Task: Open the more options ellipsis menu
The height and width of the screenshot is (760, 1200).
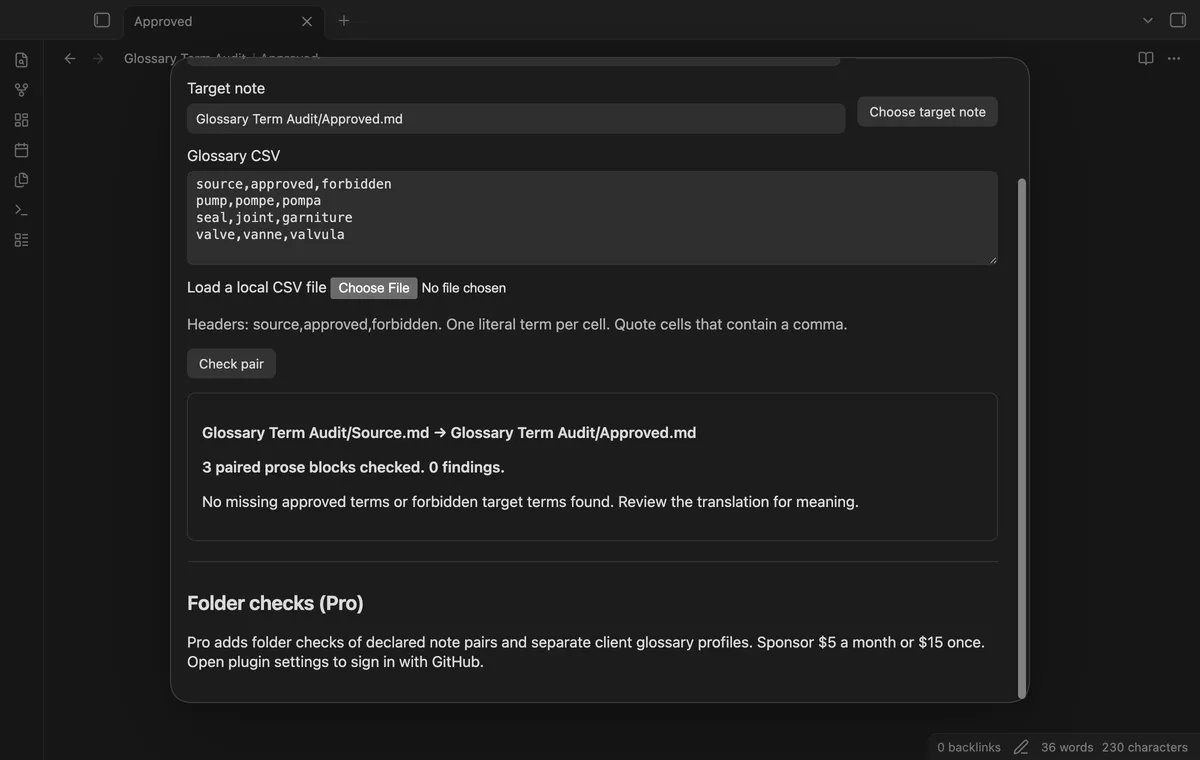Action: pyautogui.click(x=1174, y=59)
